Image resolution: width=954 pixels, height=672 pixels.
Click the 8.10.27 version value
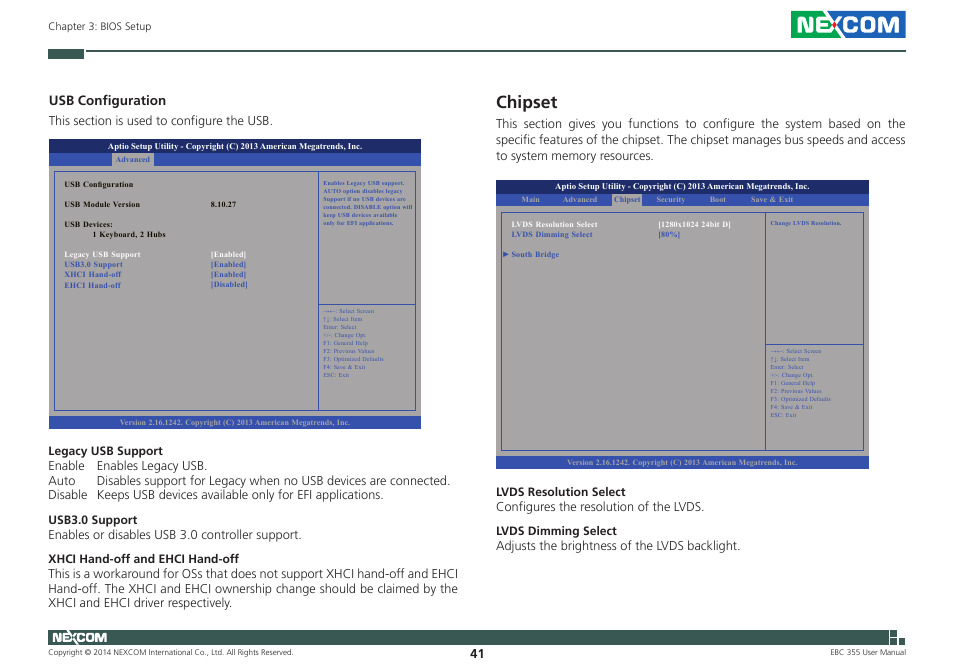pos(223,204)
